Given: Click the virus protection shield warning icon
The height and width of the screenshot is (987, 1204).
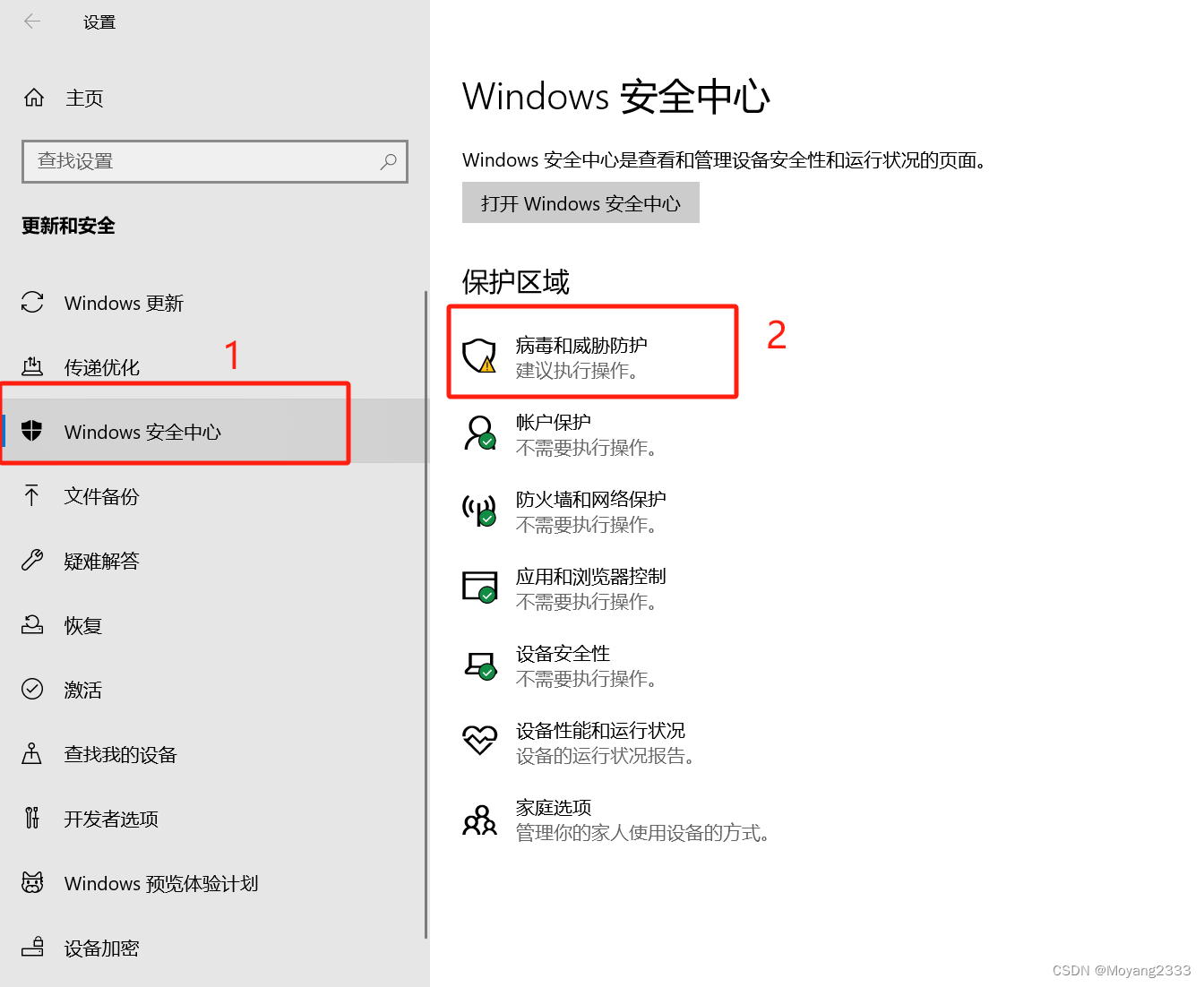Looking at the screenshot, I should pos(479,356).
